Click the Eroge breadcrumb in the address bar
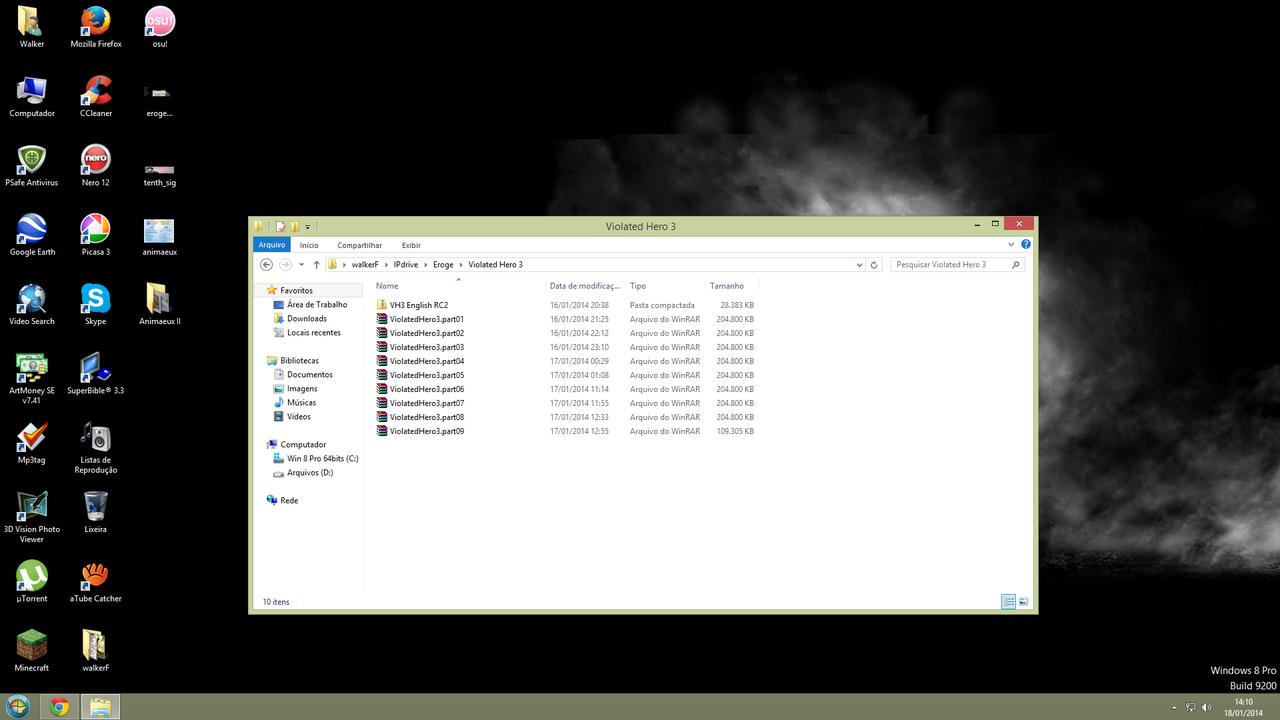Screen dimensions: 1280x720 tap(443, 265)
